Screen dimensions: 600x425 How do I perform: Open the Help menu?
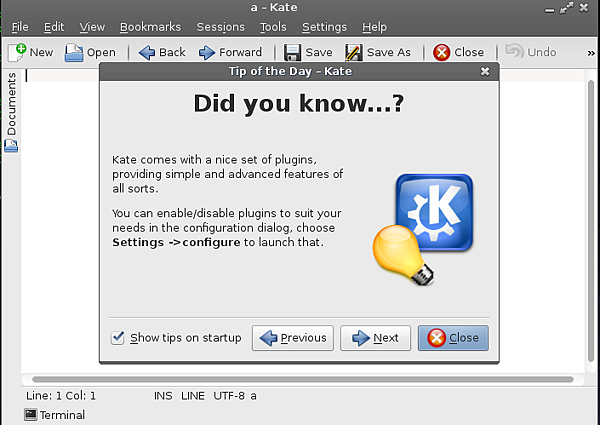point(374,27)
